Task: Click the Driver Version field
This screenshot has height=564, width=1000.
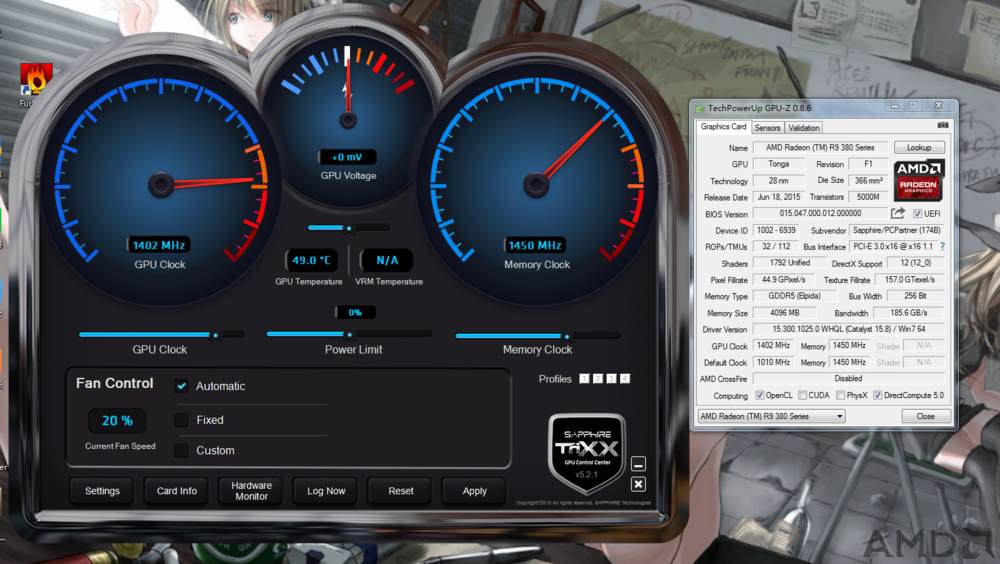Action: point(849,329)
